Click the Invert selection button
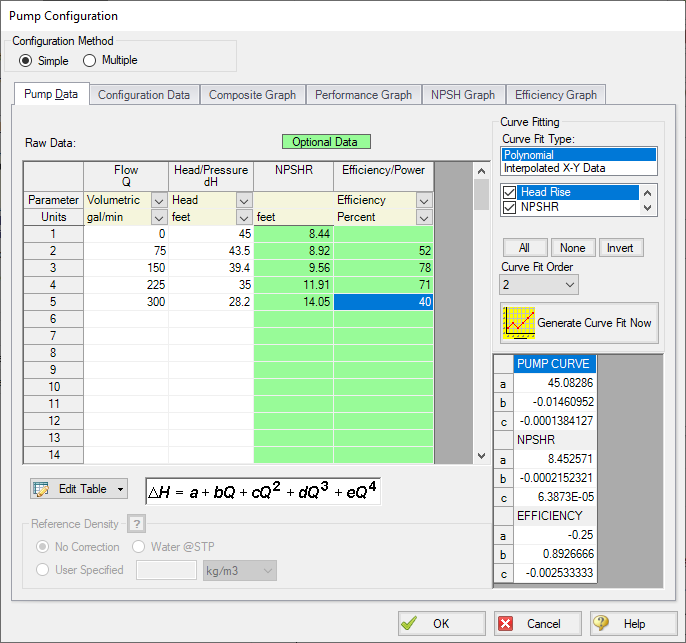The width and height of the screenshot is (686, 643). pyautogui.click(x=620, y=248)
